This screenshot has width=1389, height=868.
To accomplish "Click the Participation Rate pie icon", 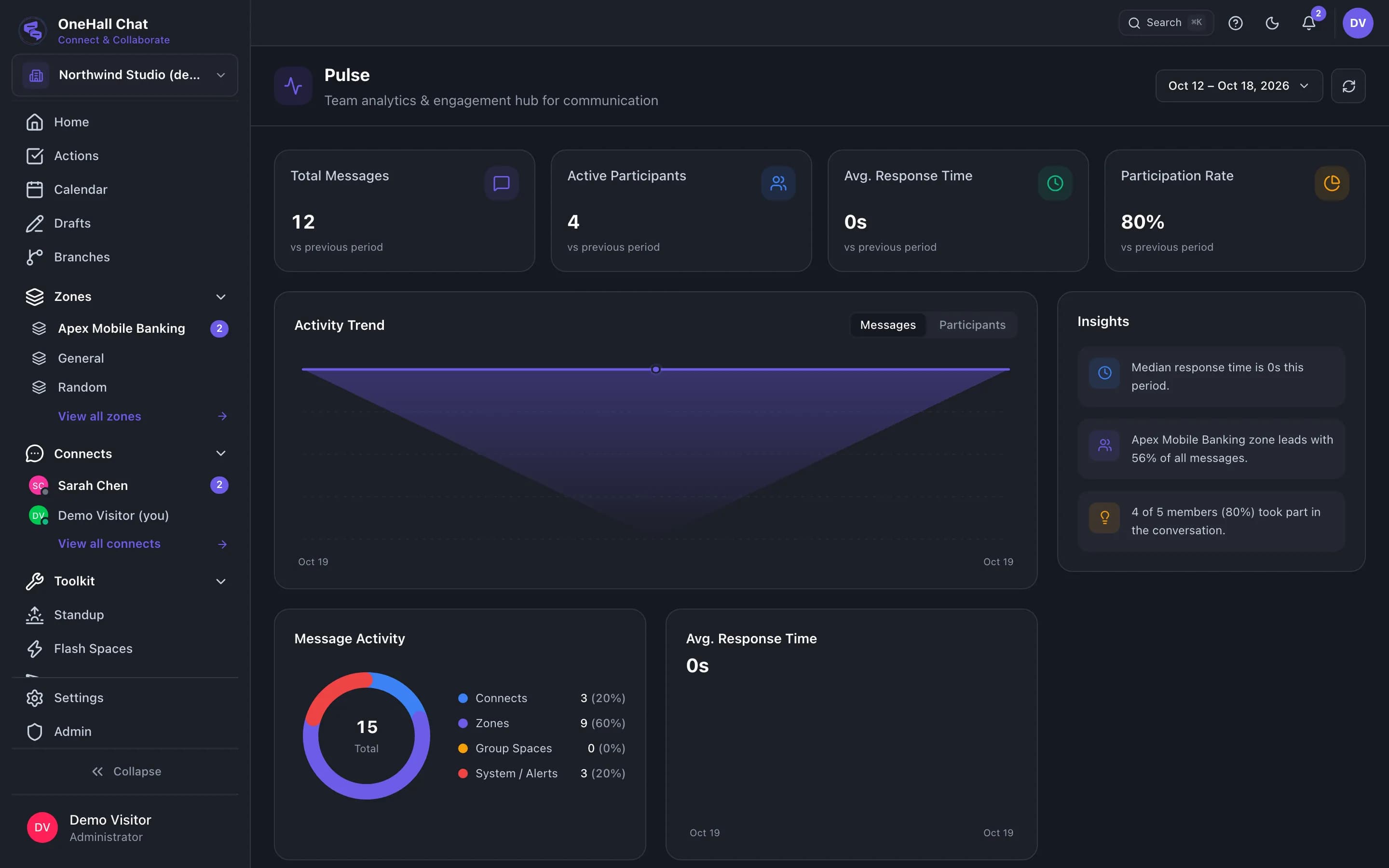I will pyautogui.click(x=1332, y=183).
